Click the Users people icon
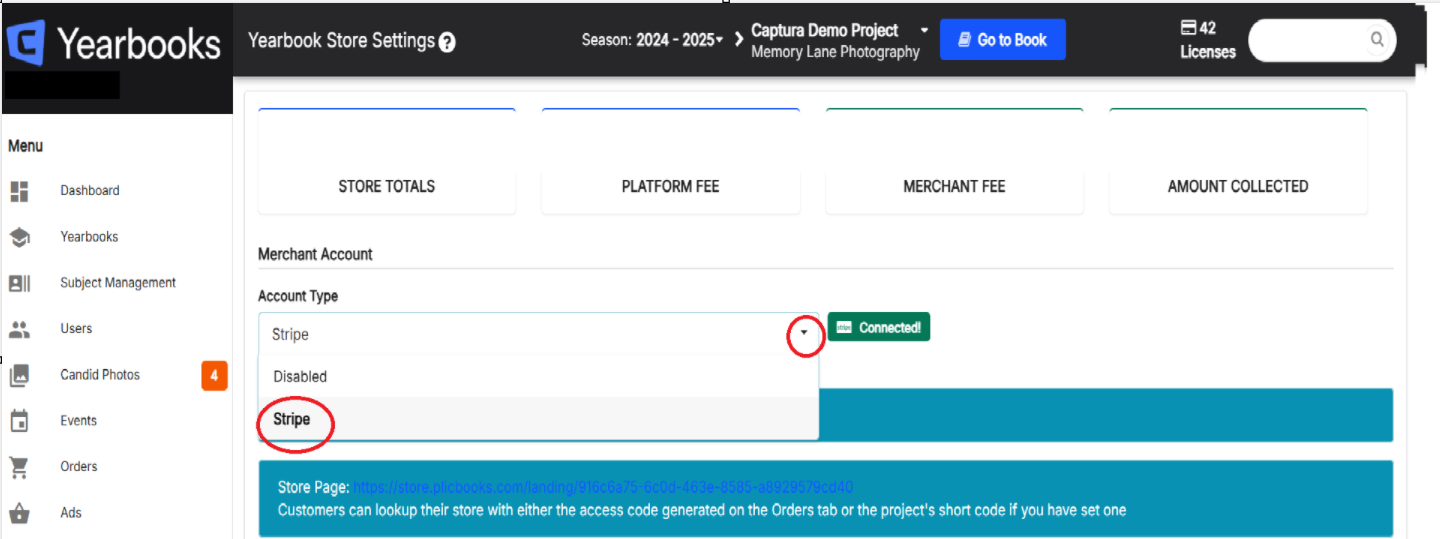The image size is (1440, 539). point(19,329)
